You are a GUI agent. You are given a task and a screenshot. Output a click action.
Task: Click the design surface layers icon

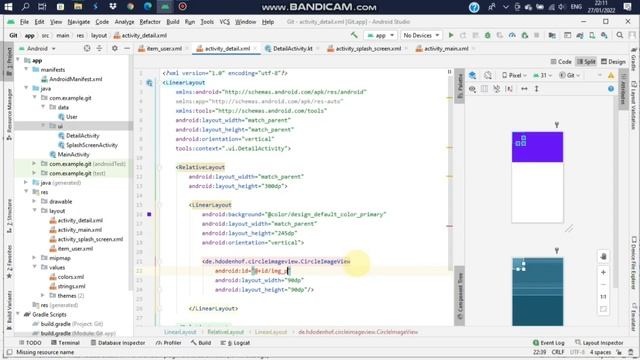click(x=472, y=75)
